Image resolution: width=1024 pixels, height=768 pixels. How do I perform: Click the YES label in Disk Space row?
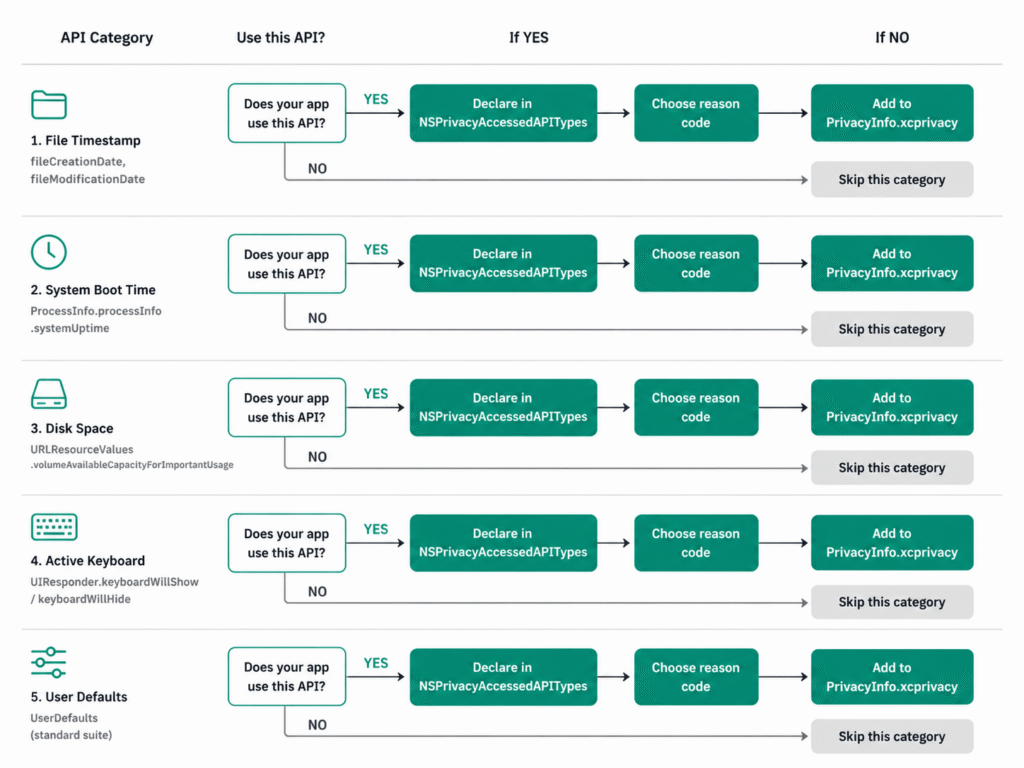tap(376, 394)
